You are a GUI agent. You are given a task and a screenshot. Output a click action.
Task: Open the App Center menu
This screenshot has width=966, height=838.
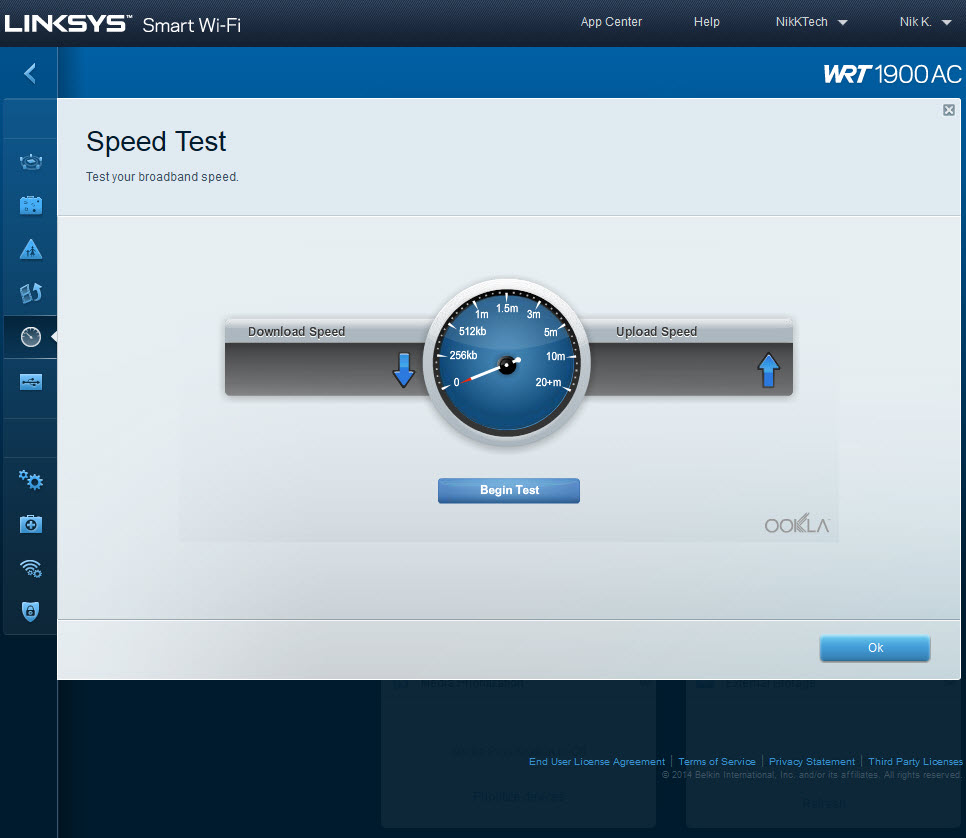click(611, 22)
